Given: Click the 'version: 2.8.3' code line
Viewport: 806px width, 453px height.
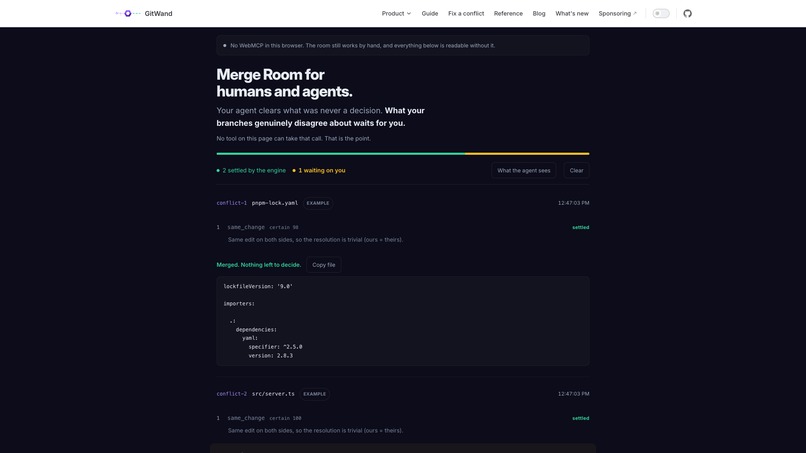Looking at the screenshot, I should (x=270, y=356).
